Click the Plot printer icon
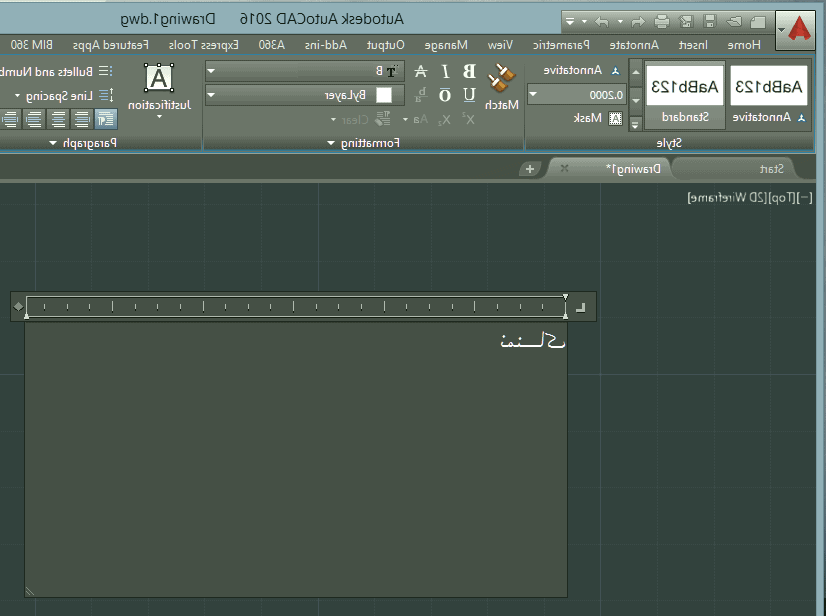826x616 pixels. pos(662,22)
